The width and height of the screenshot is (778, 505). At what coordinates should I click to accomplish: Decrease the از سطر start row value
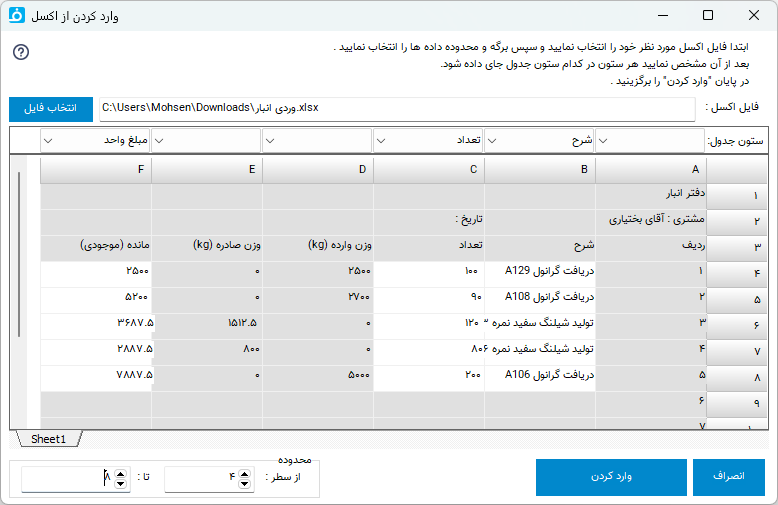[244, 483]
